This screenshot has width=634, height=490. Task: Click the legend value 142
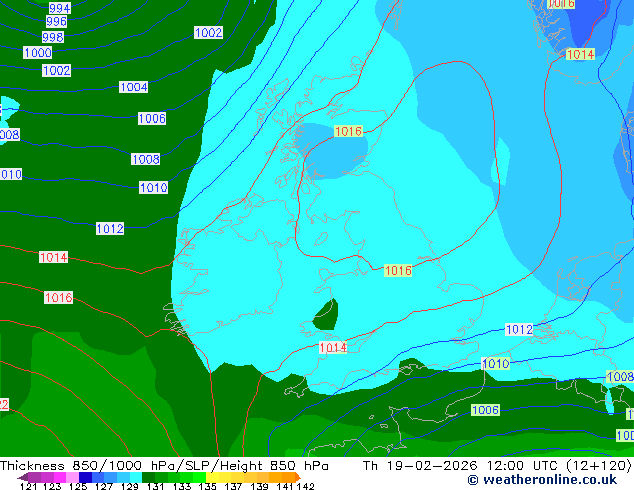pyautogui.click(x=305, y=486)
